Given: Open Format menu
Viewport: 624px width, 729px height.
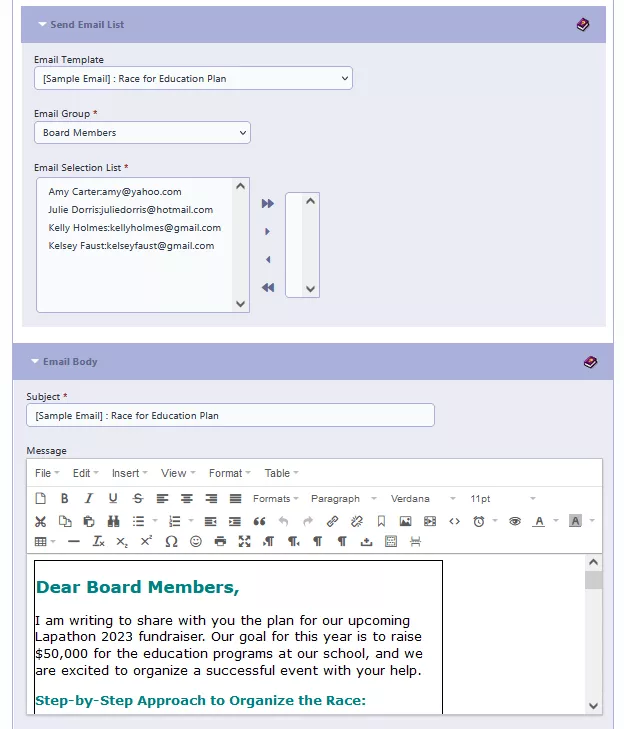Looking at the screenshot, I should pyautogui.click(x=229, y=473).
